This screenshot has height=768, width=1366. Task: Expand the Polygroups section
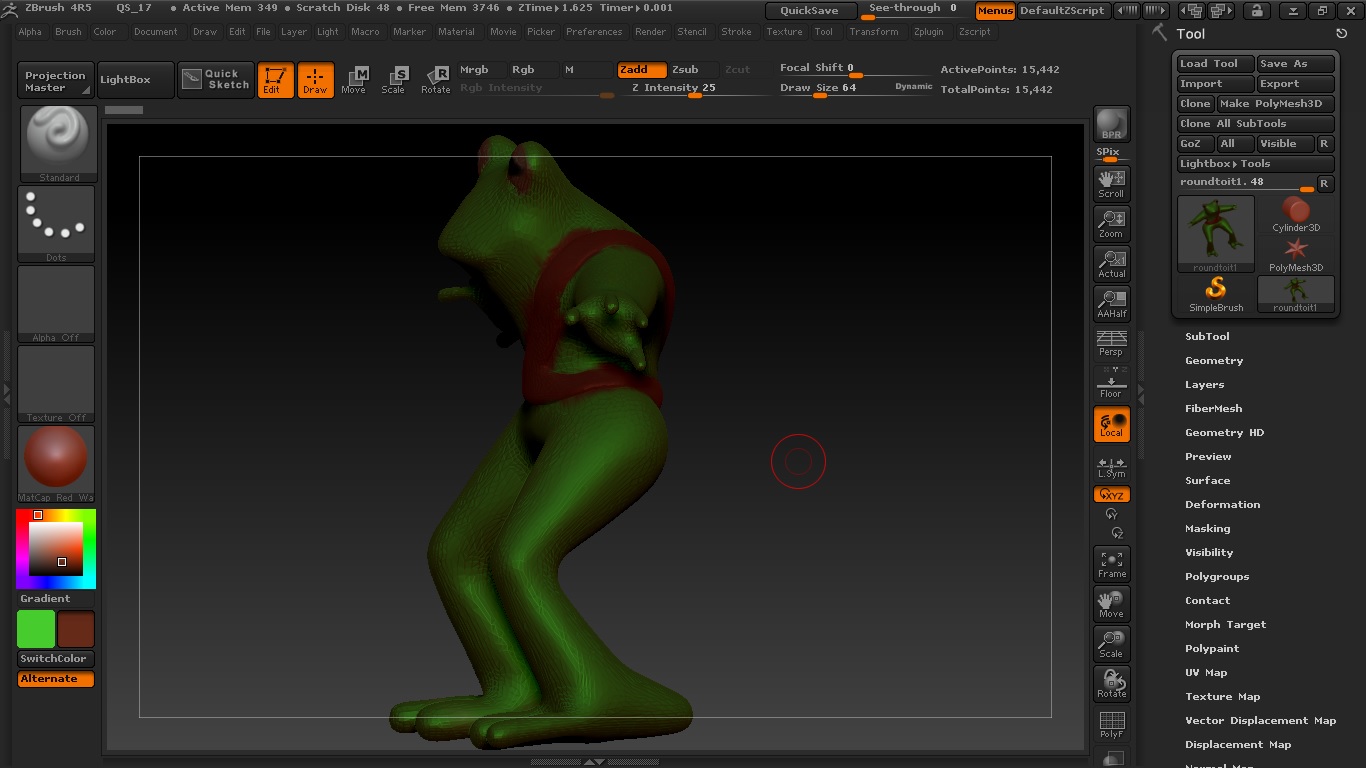coord(1217,577)
